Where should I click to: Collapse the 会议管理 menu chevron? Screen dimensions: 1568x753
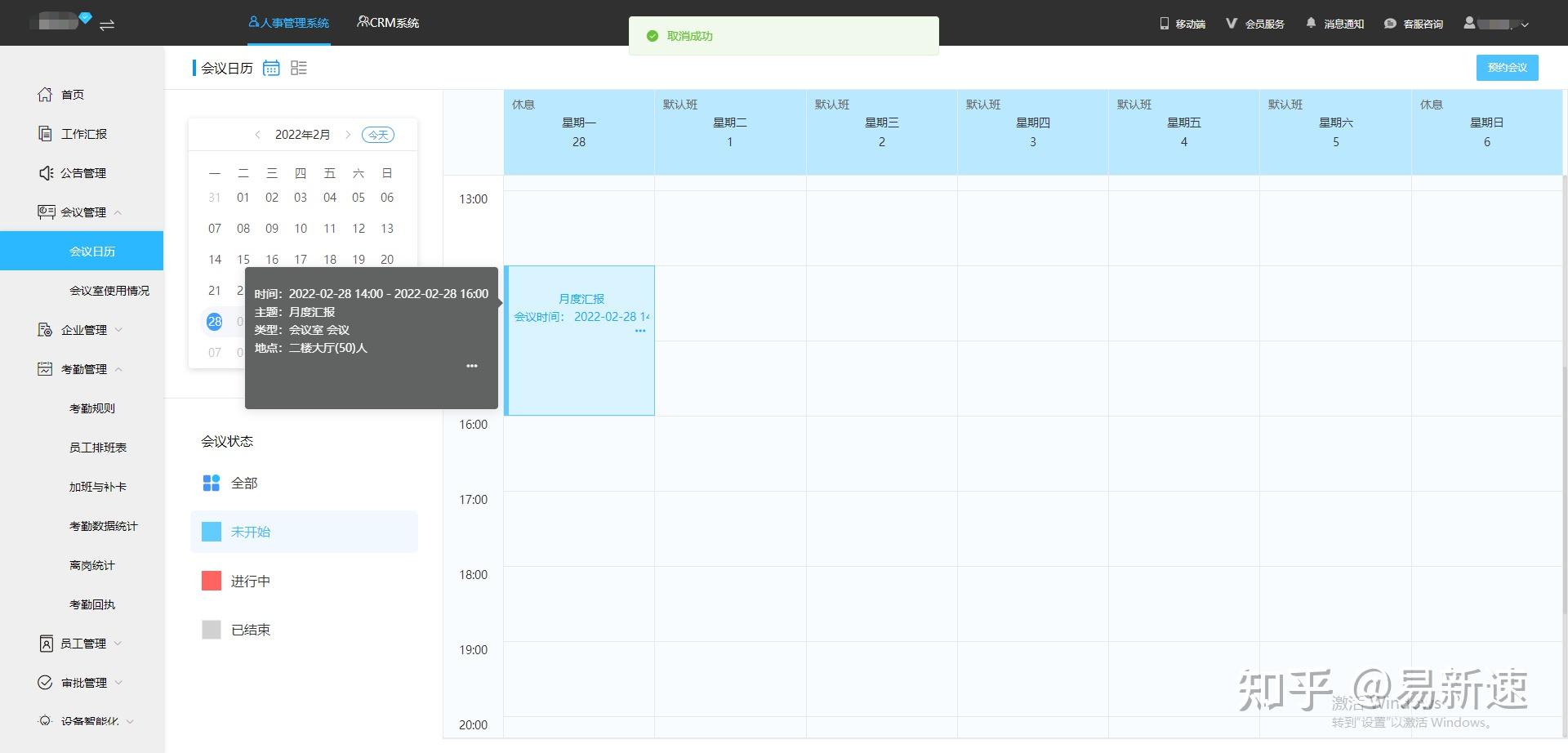pos(118,212)
